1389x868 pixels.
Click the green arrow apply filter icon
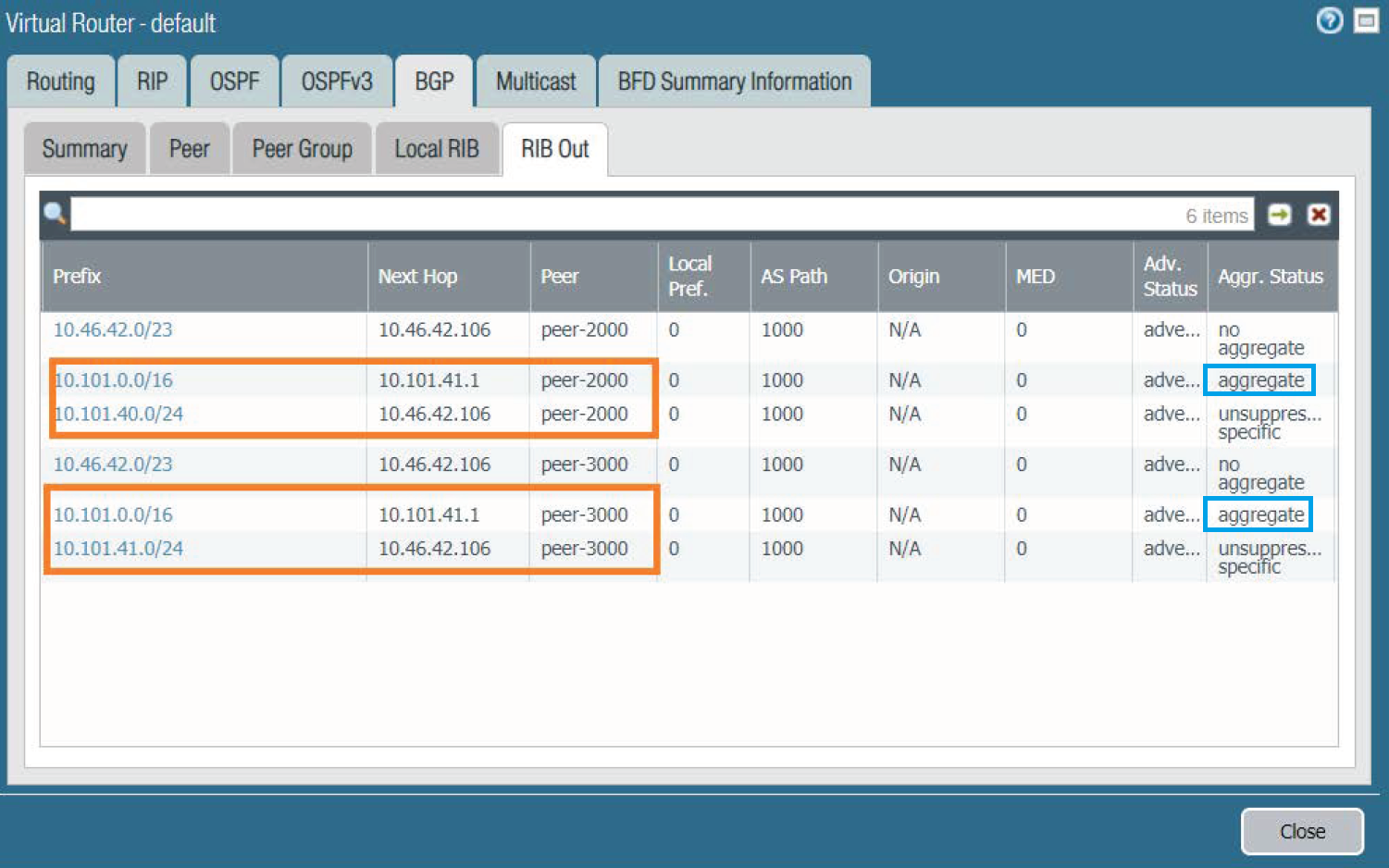pos(1279,215)
